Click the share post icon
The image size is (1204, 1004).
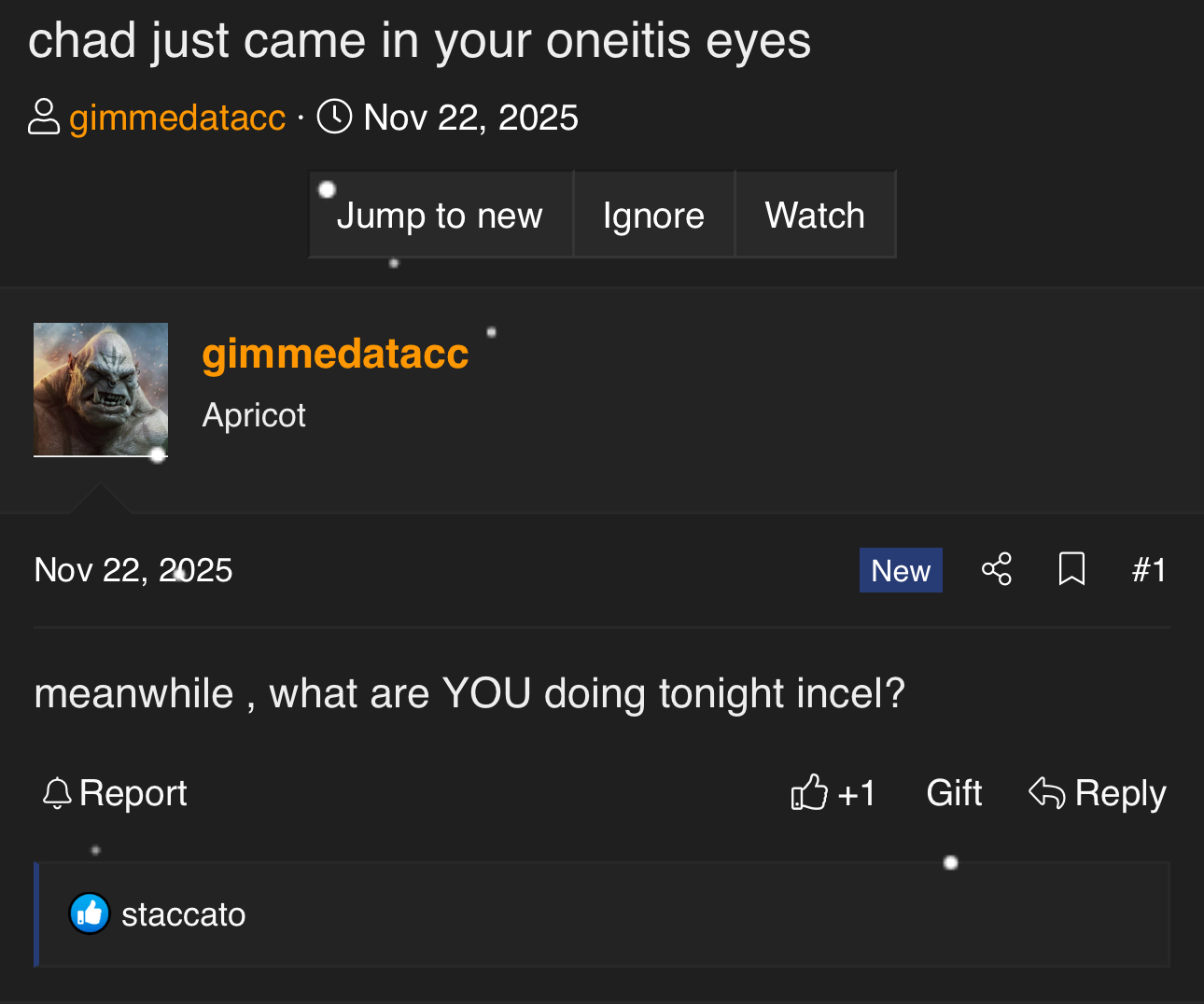coord(996,569)
